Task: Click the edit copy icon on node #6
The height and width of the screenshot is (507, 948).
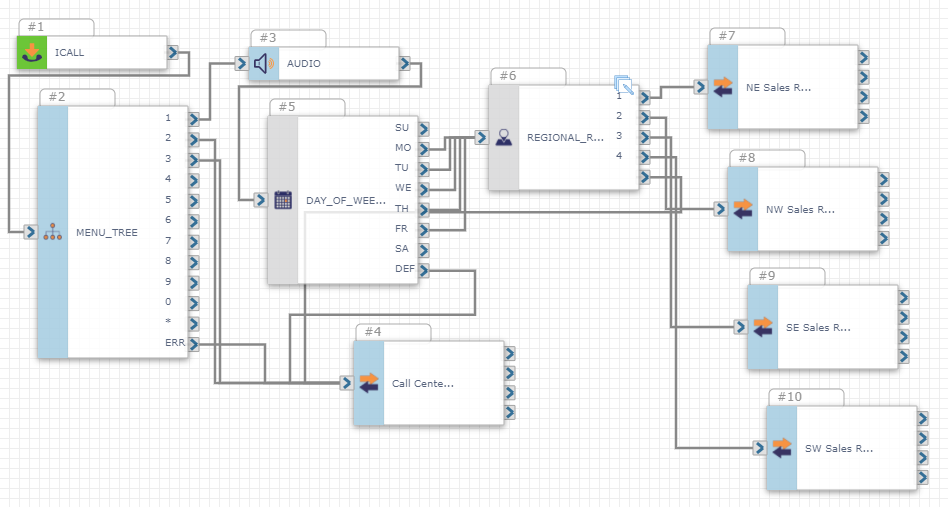Action: coord(624,85)
